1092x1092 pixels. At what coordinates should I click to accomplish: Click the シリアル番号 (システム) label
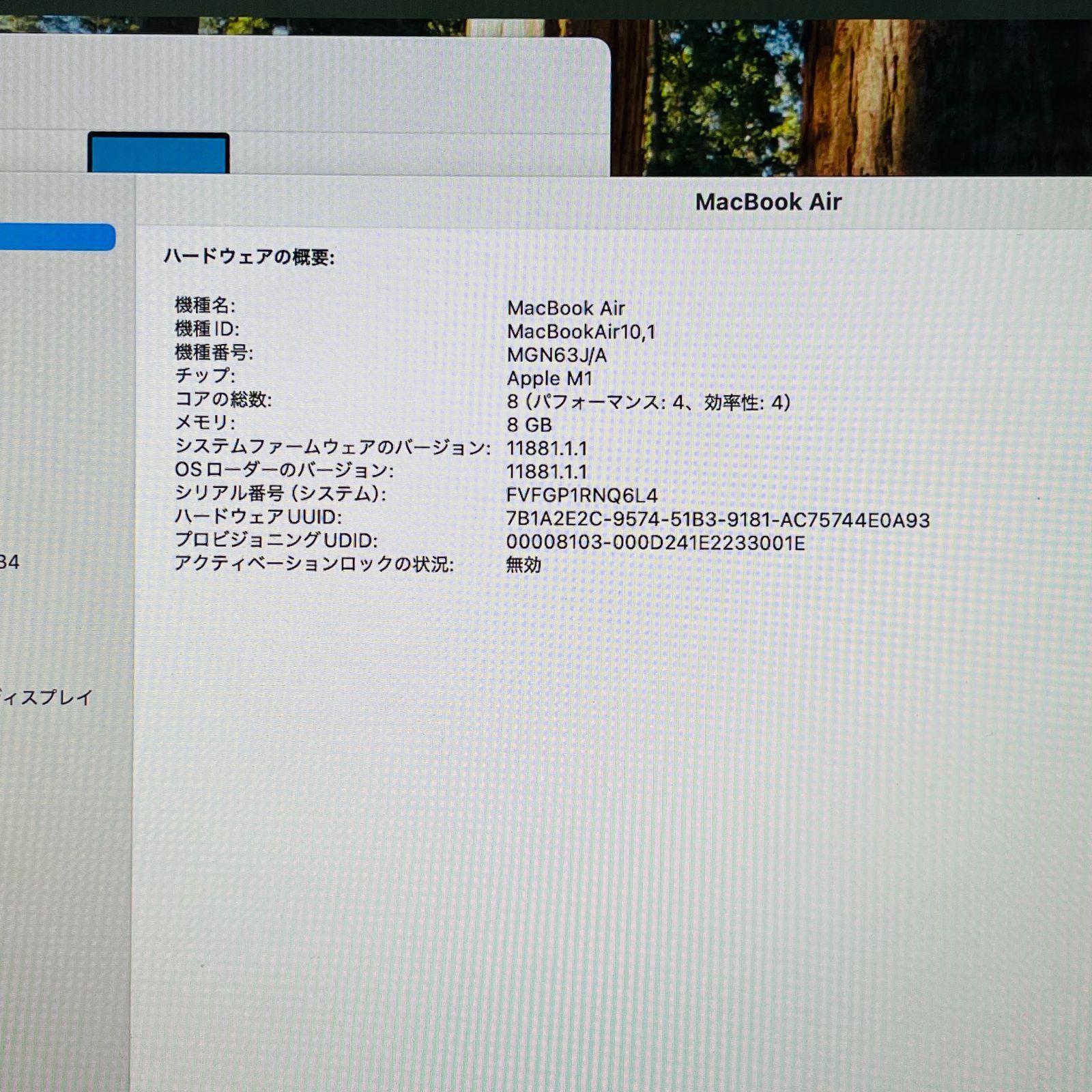[x=280, y=493]
